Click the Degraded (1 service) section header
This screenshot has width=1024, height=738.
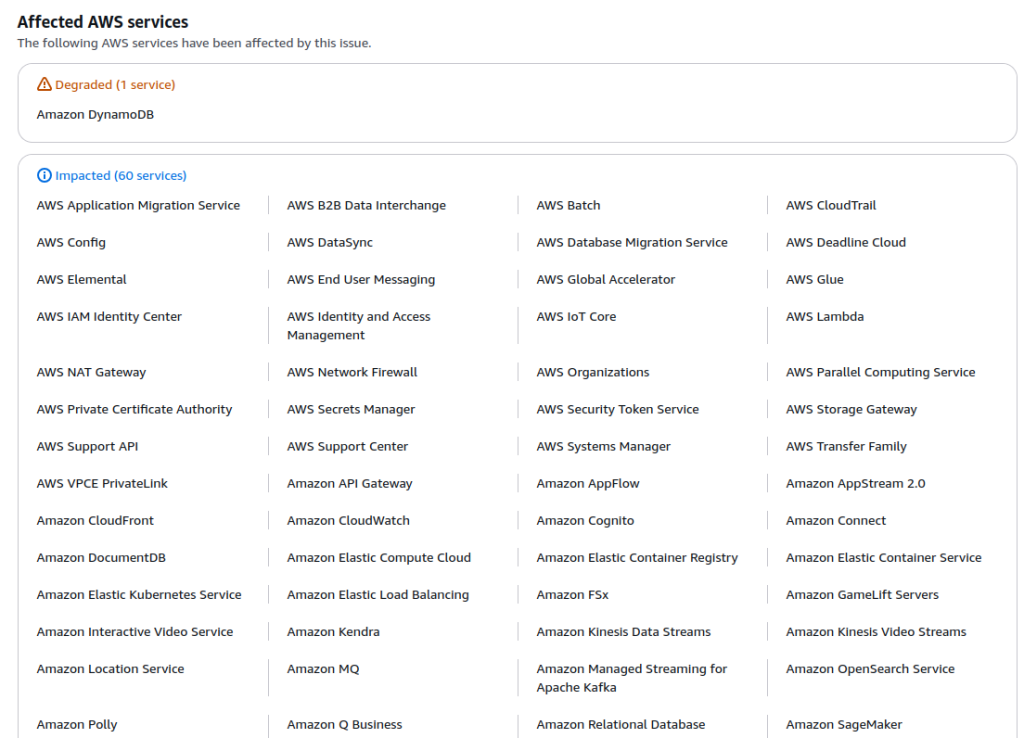click(114, 85)
